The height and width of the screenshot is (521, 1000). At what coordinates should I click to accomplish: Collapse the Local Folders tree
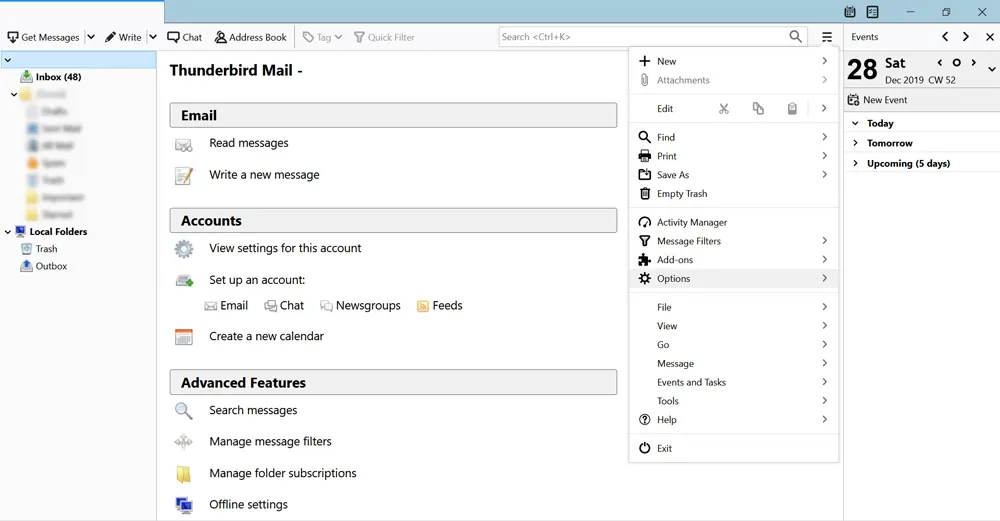click(8, 231)
